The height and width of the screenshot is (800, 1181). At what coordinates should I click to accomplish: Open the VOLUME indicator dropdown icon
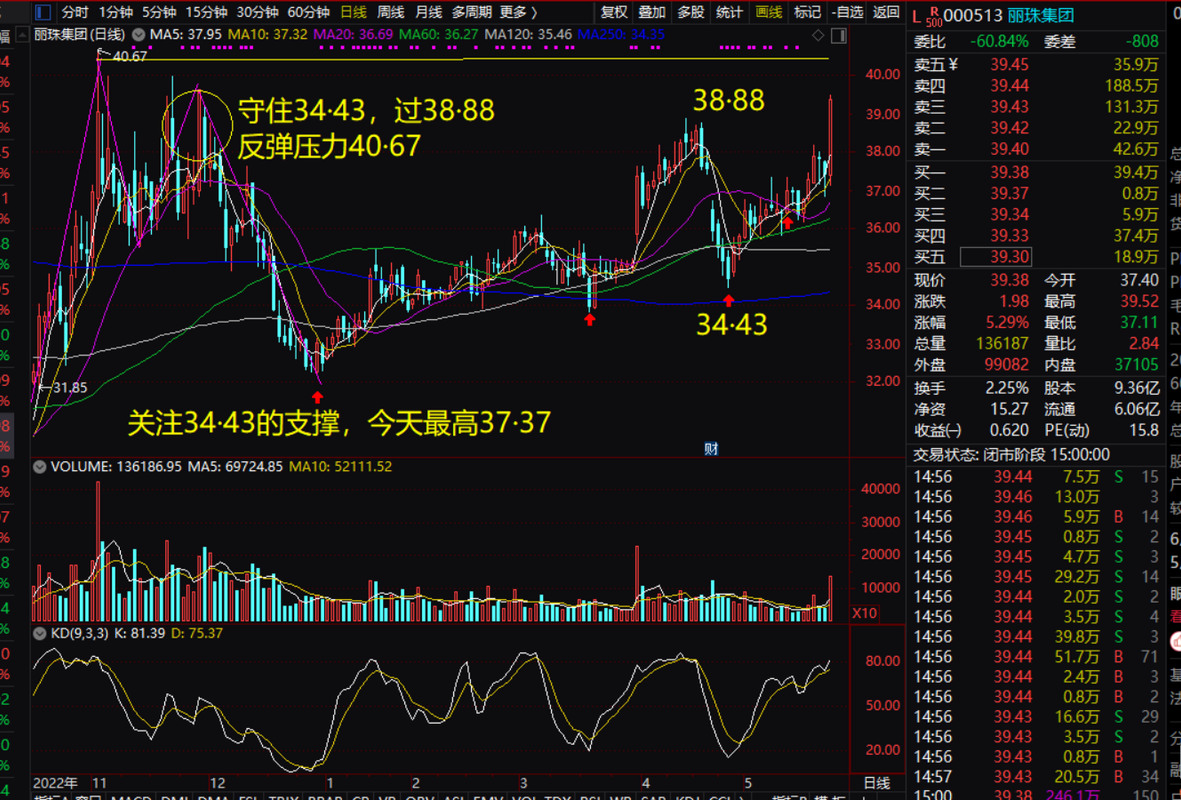(40, 467)
